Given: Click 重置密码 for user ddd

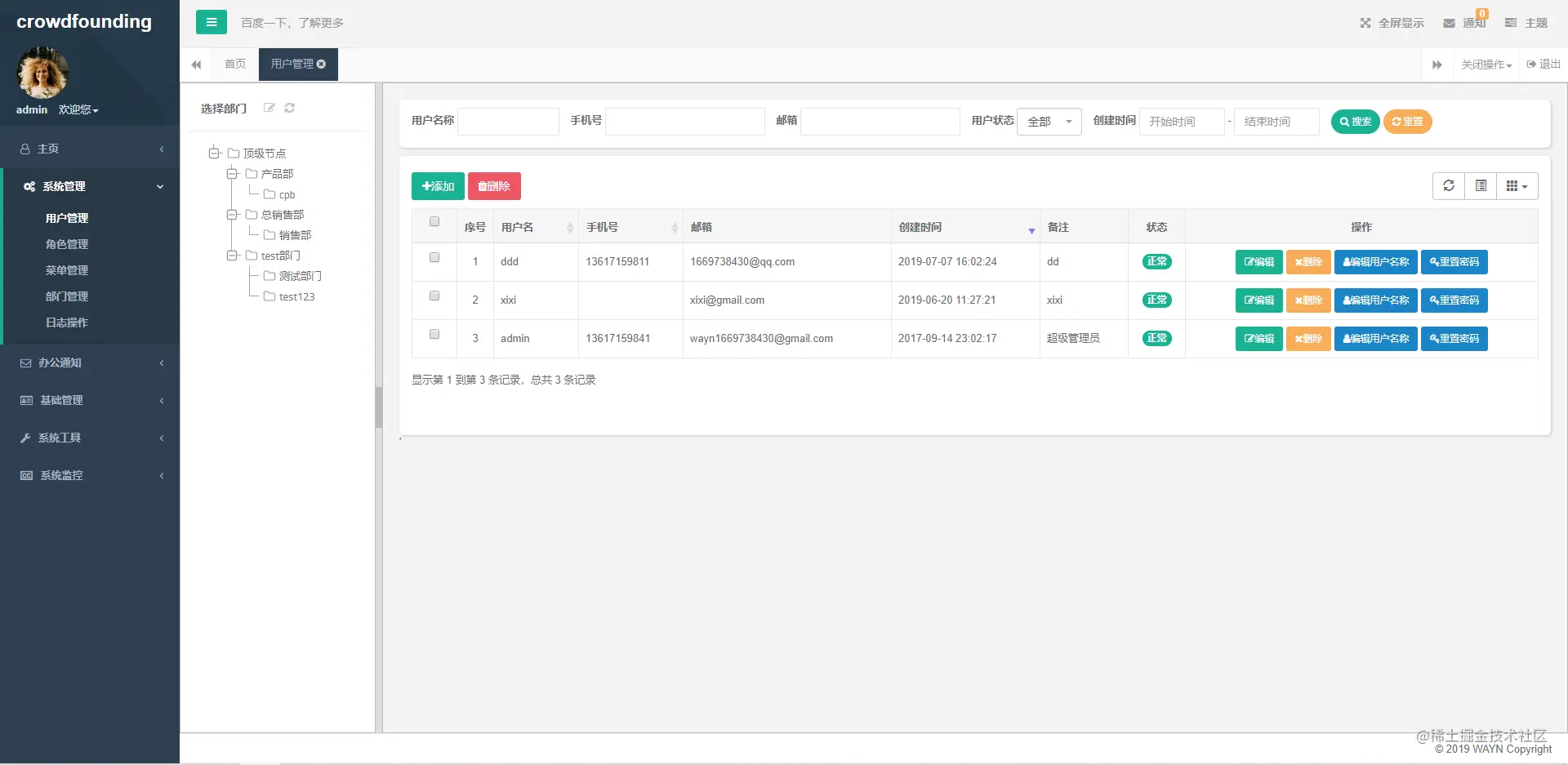Looking at the screenshot, I should (1454, 261).
